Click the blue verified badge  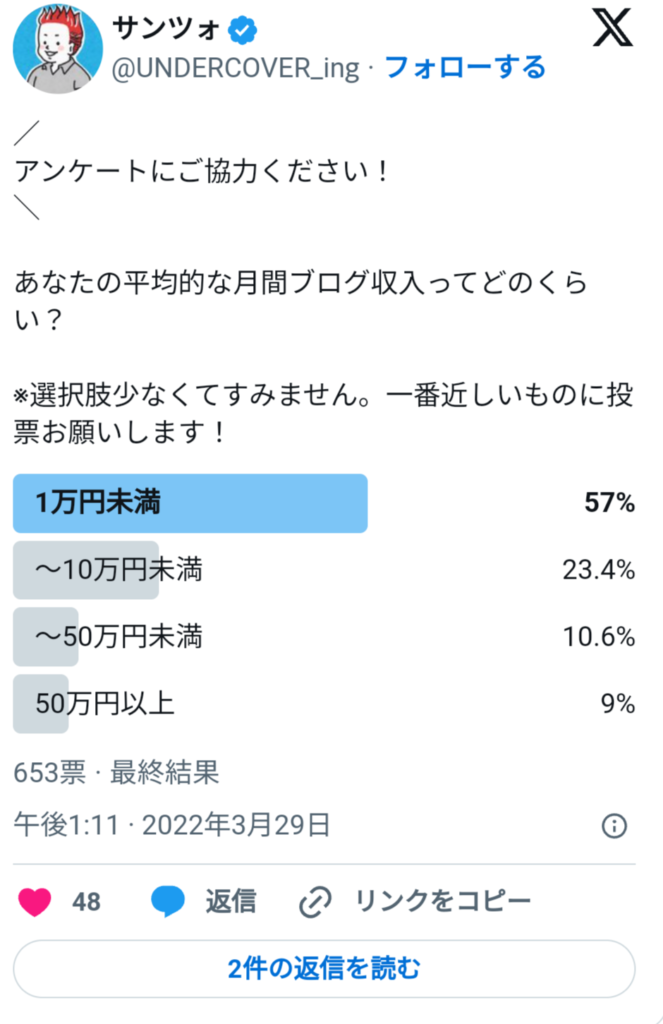click(x=242, y=31)
